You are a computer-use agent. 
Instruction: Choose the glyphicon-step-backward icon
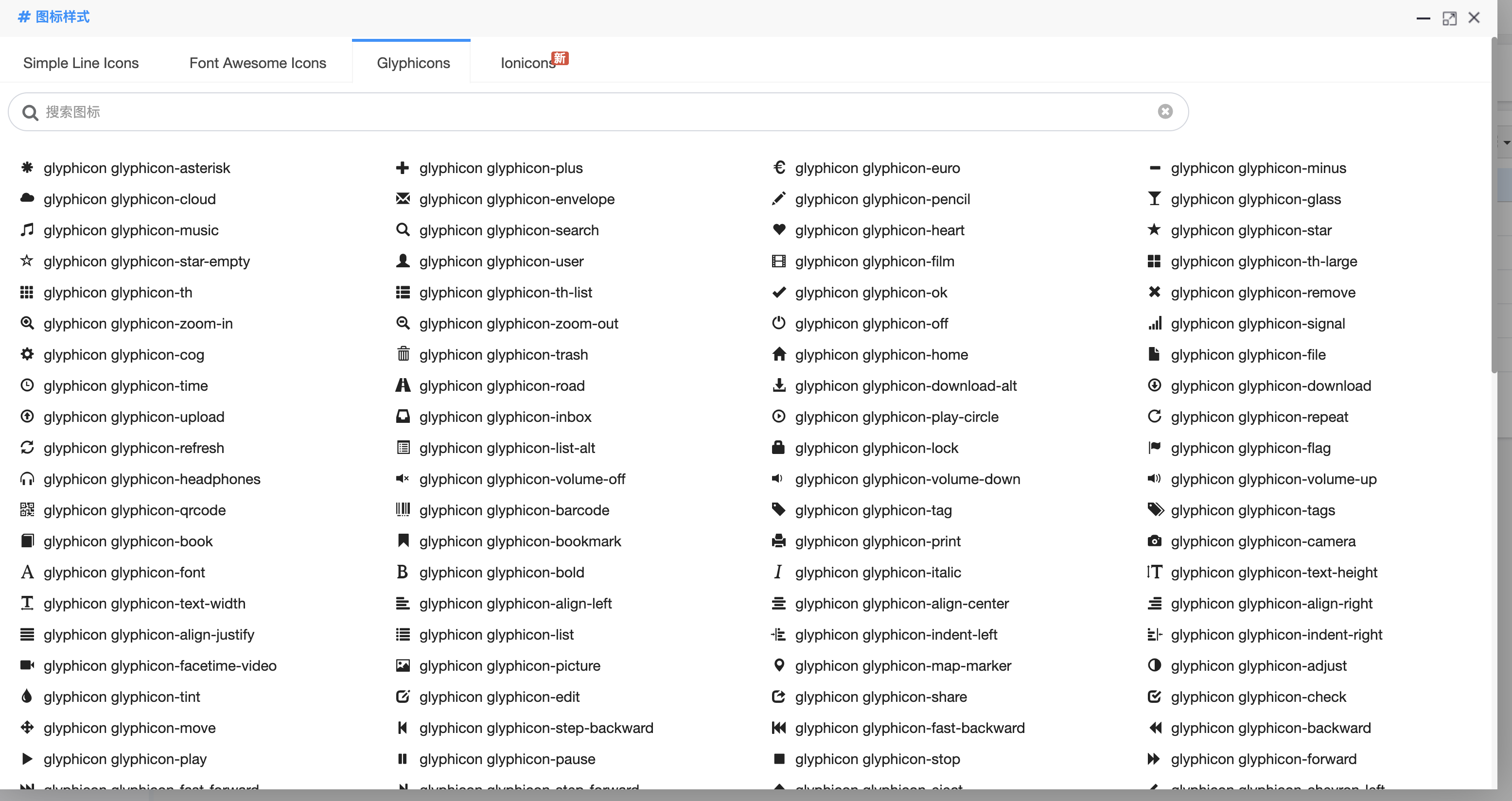(x=403, y=728)
